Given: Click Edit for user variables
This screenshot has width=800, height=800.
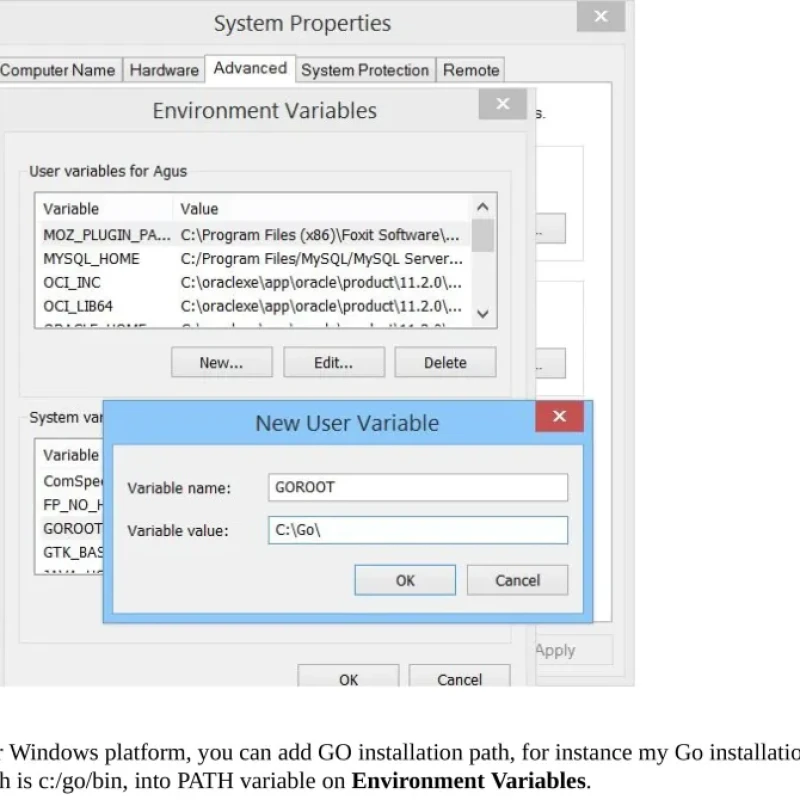Looking at the screenshot, I should click(334, 363).
